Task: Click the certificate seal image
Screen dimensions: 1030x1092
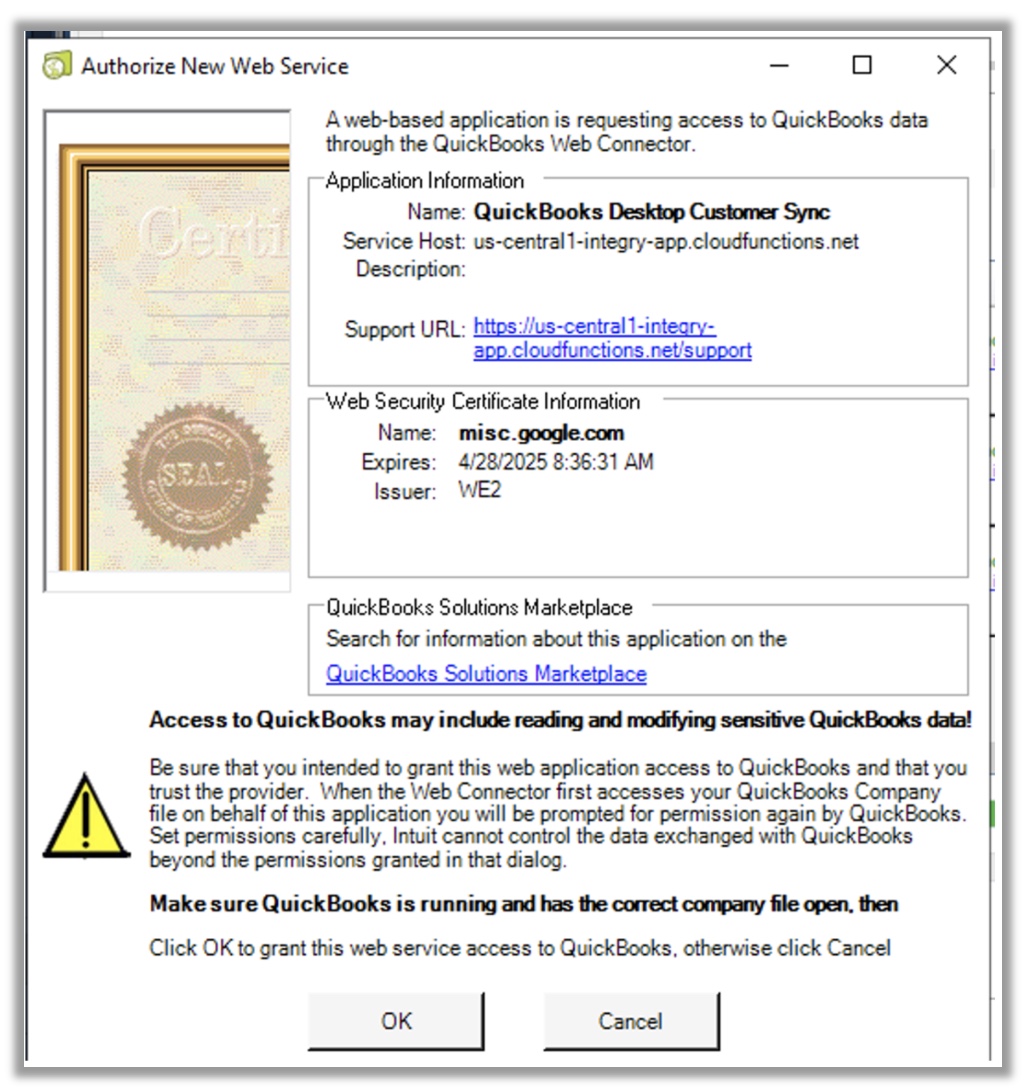Action: pyautogui.click(x=196, y=476)
